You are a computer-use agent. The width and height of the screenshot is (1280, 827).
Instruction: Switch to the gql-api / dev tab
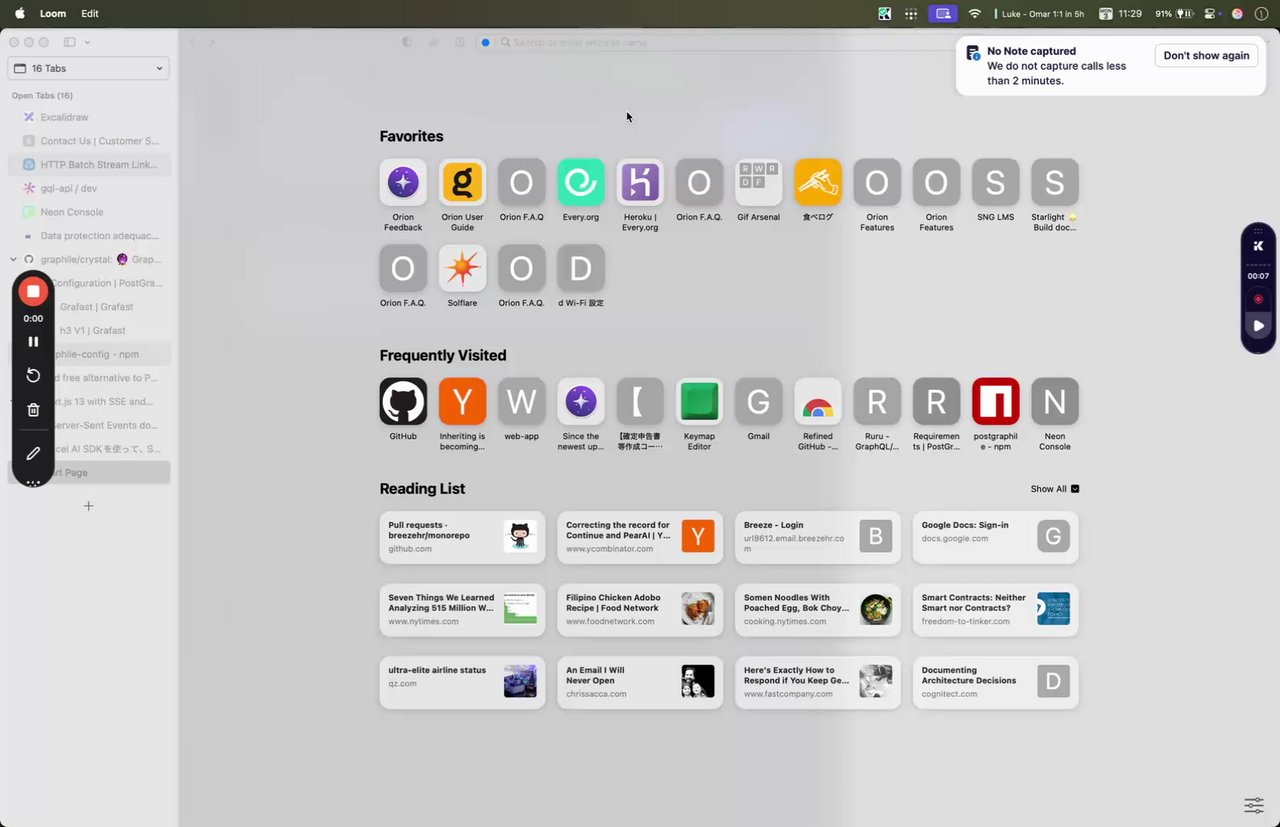89,188
